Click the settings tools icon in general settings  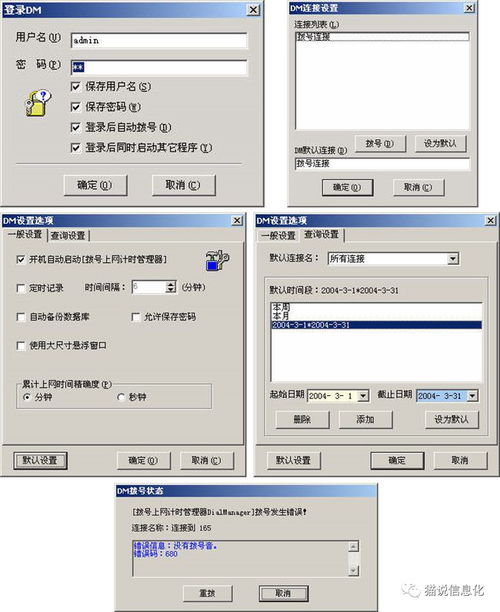click(217, 260)
